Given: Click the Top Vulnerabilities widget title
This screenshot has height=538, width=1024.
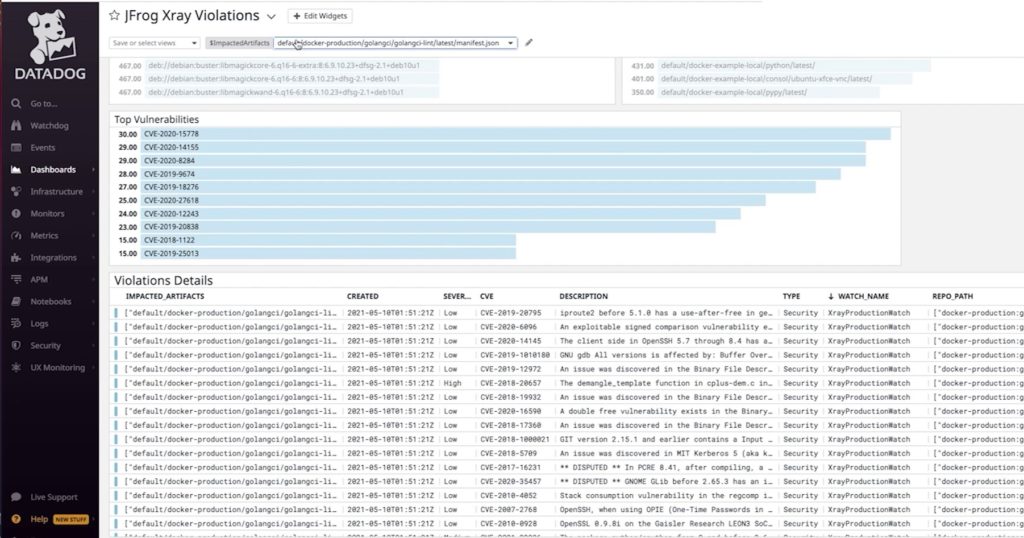Looking at the screenshot, I should (x=156, y=119).
